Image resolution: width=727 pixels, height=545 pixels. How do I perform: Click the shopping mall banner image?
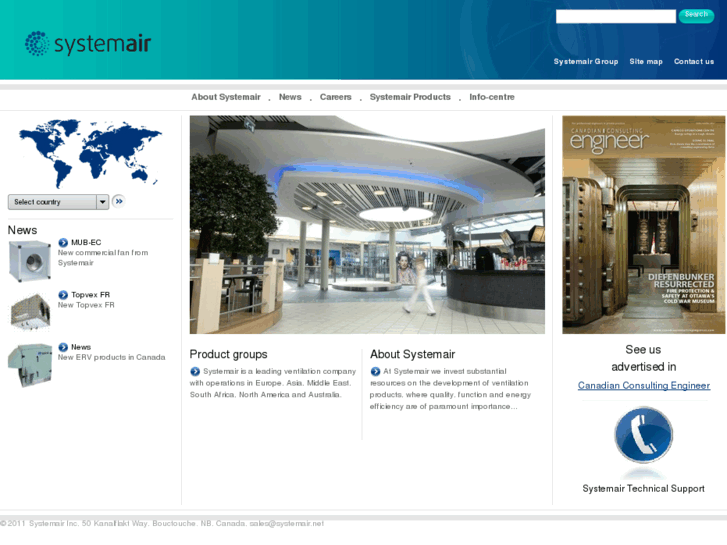367,224
